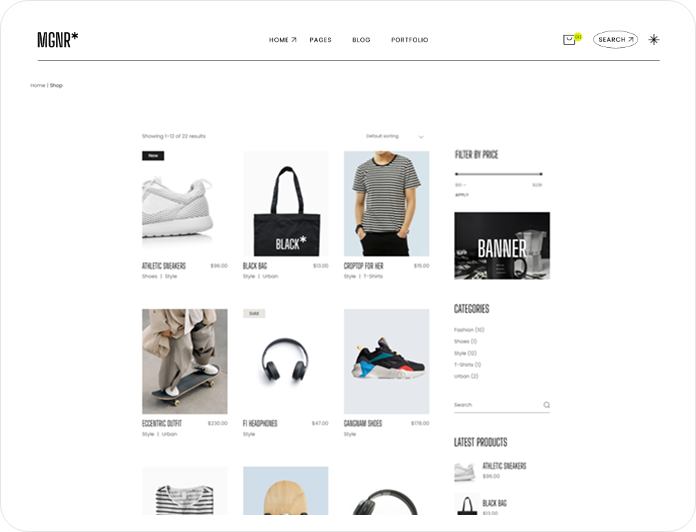Select the Blog menu item
Screen dimensions: 696x532
coord(361,40)
